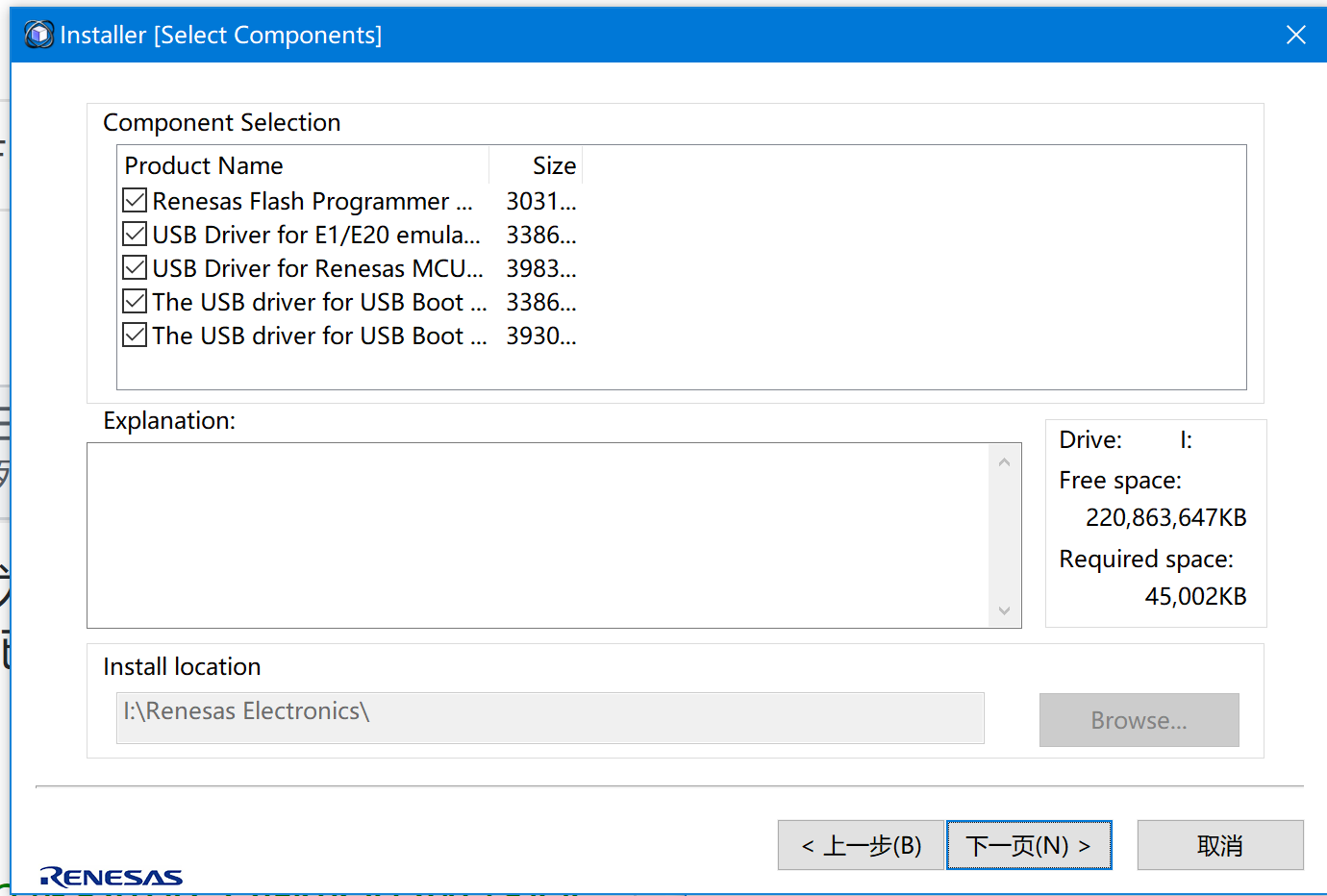Toggle USB Driver for E1/E20 emulator checkbox
This screenshot has height=896, width=1327.
coord(135,235)
